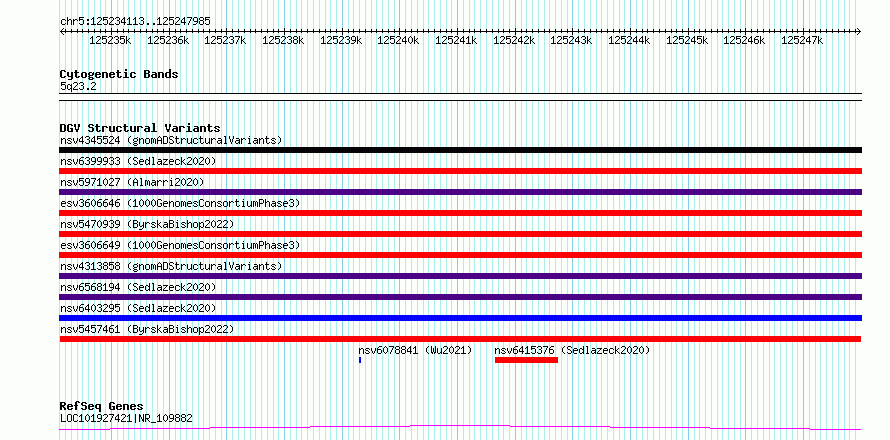Screen dimensions: 890x440
Task: Click the red nsv5470939 variant bar
Action: pyautogui.click(x=460, y=234)
